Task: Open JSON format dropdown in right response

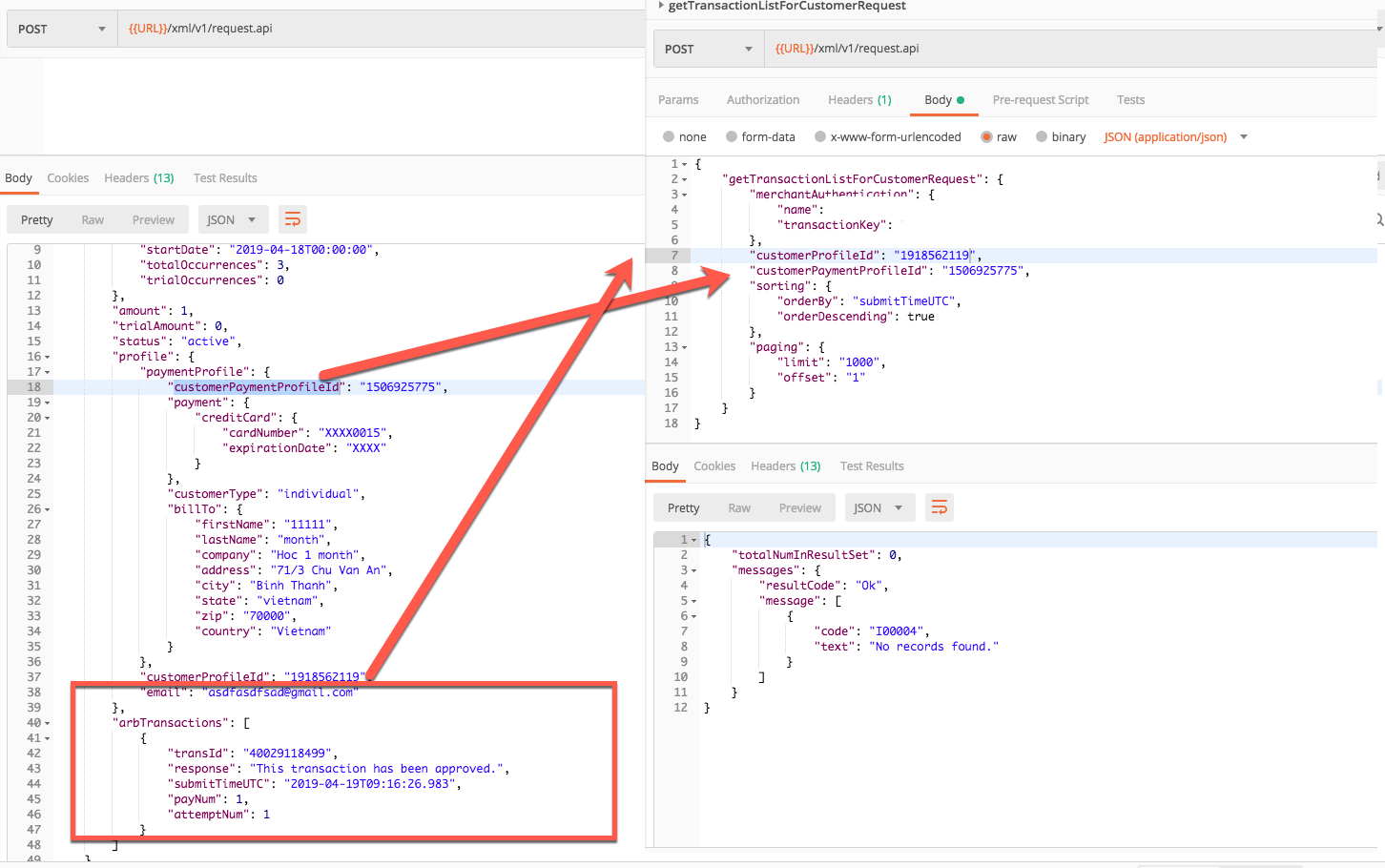Action: [879, 508]
